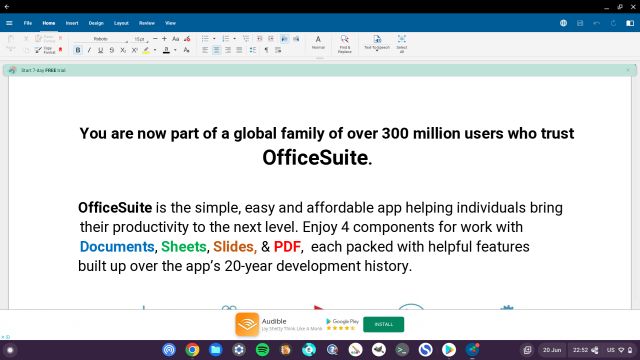
Task: Decrease font size with minus button
Action: tap(155, 38)
